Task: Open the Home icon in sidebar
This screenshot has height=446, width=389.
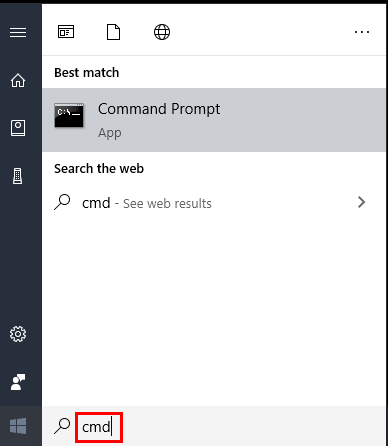Action: point(18,80)
